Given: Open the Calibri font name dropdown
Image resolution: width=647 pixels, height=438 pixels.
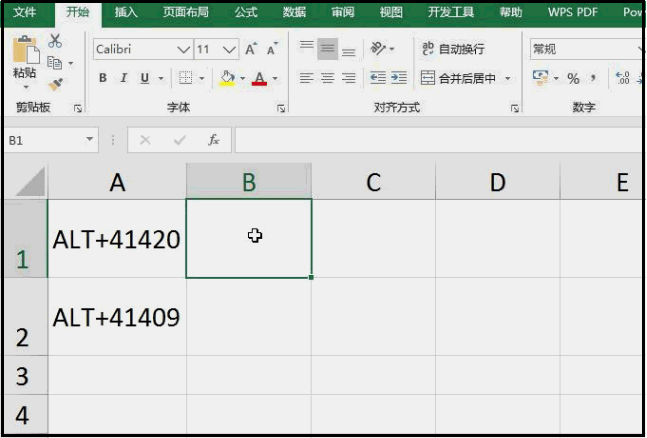Looking at the screenshot, I should (183, 49).
